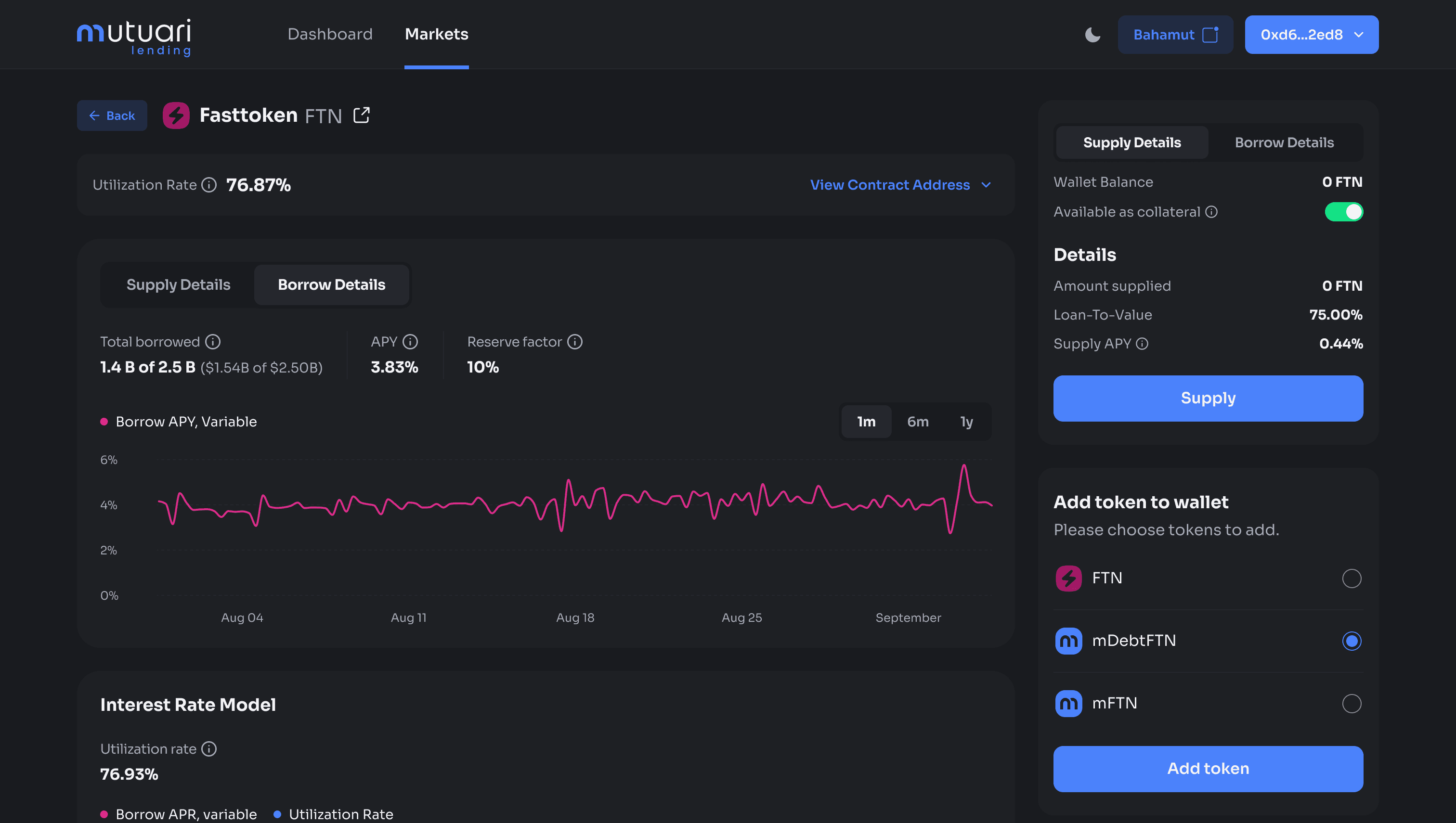Select mFTN token radio button
1456x823 pixels.
(1351, 703)
